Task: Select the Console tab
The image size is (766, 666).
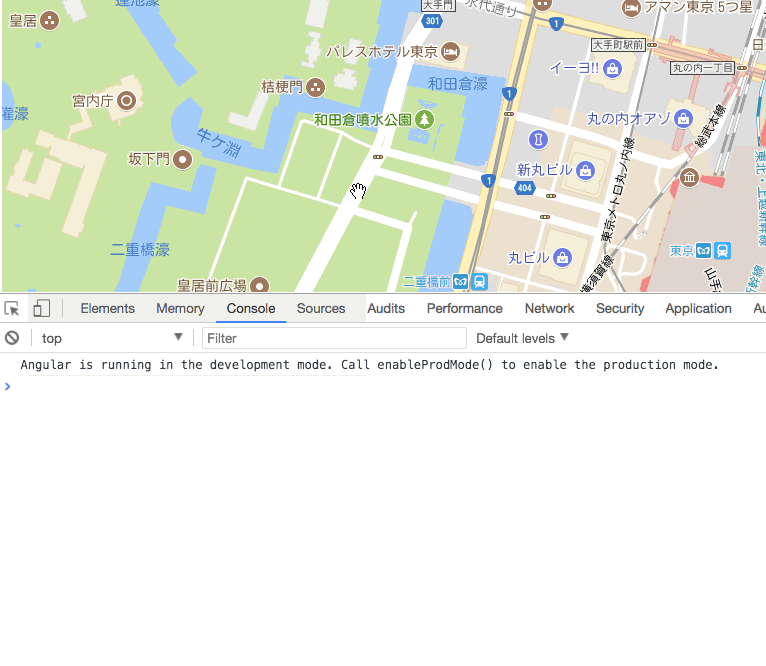Action: point(251,309)
